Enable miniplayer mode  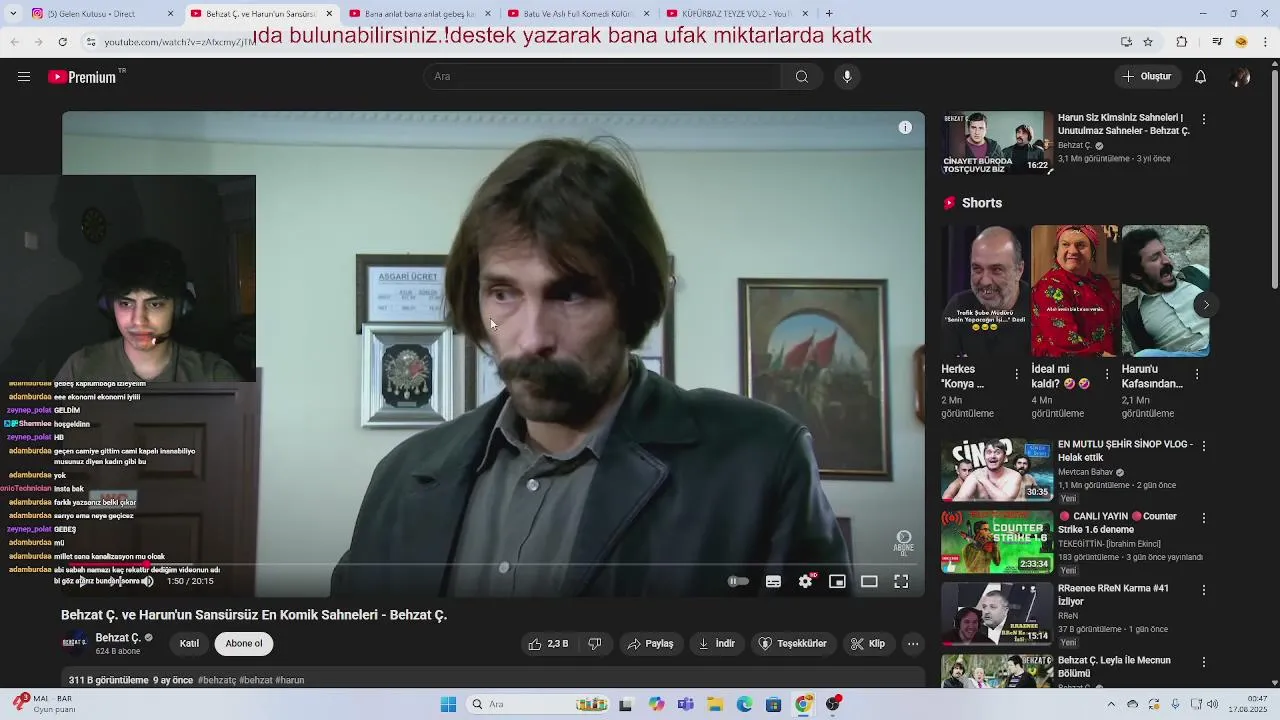point(837,581)
